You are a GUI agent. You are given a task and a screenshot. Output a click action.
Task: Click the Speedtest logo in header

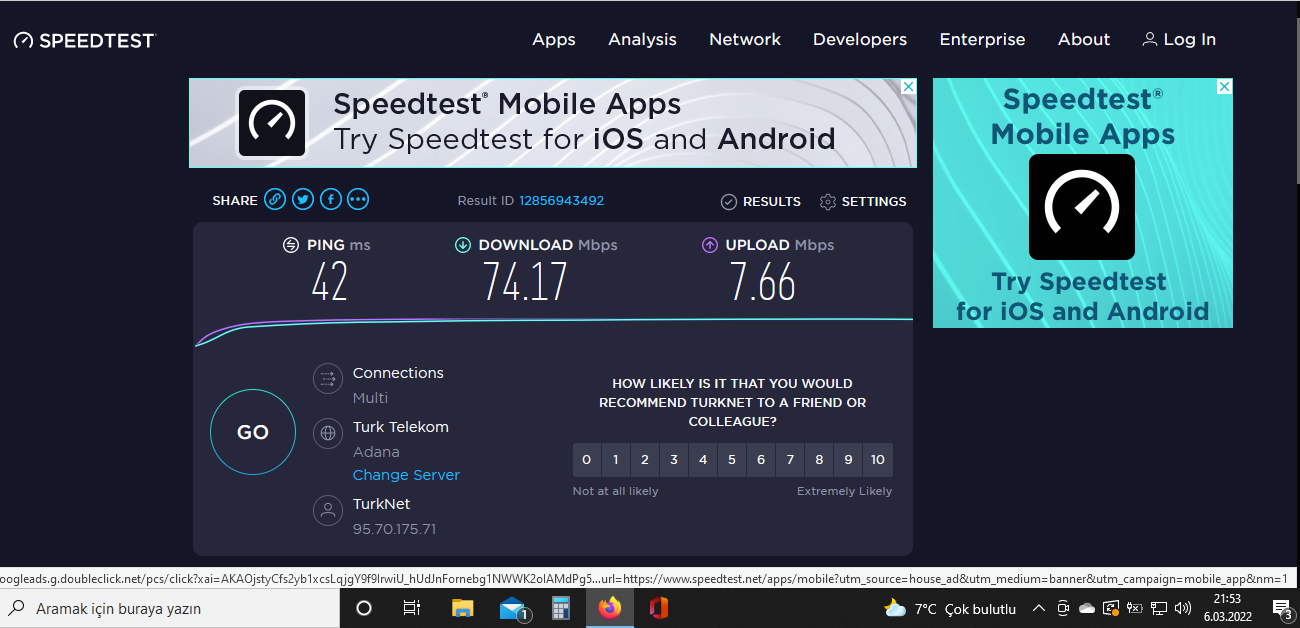coord(85,40)
